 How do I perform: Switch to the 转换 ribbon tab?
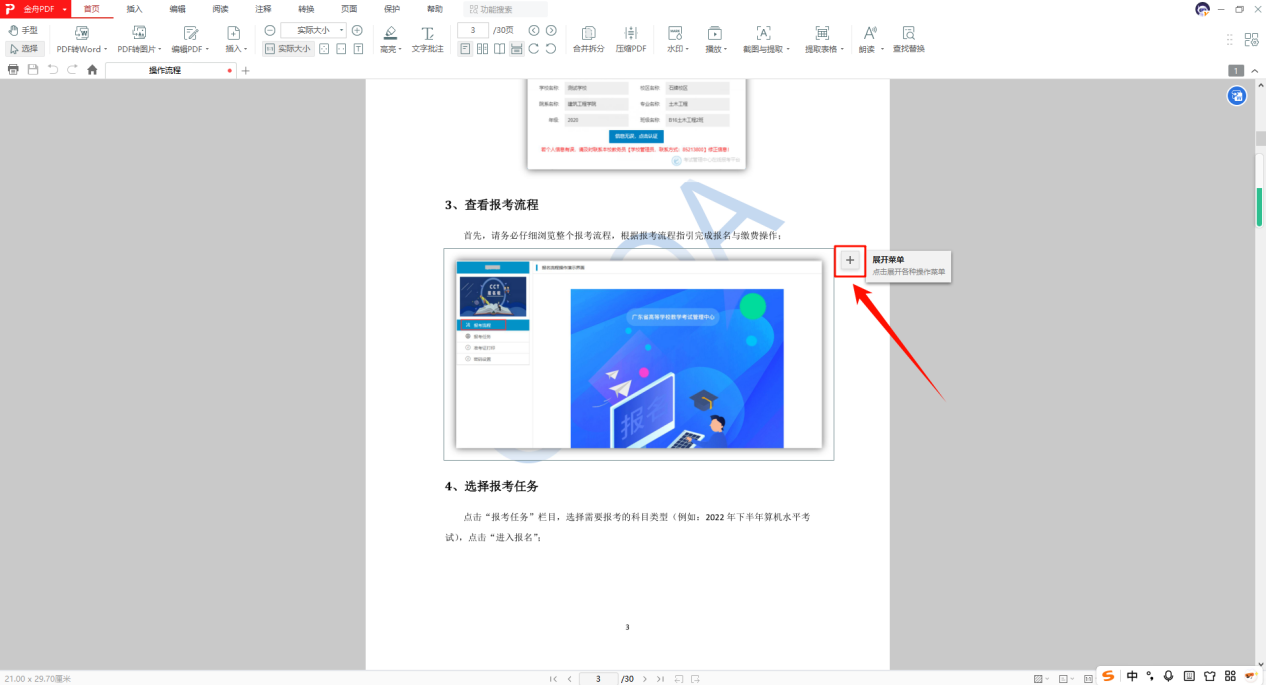[x=305, y=7]
